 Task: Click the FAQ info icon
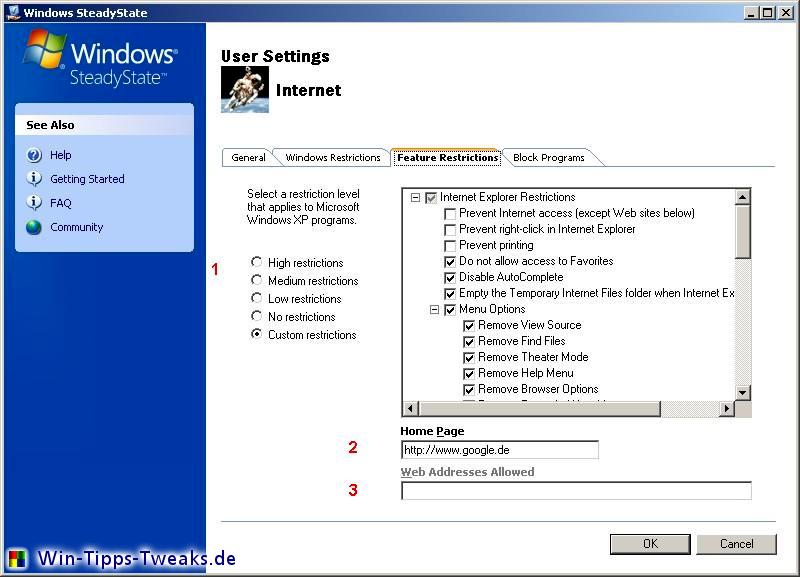[34, 203]
